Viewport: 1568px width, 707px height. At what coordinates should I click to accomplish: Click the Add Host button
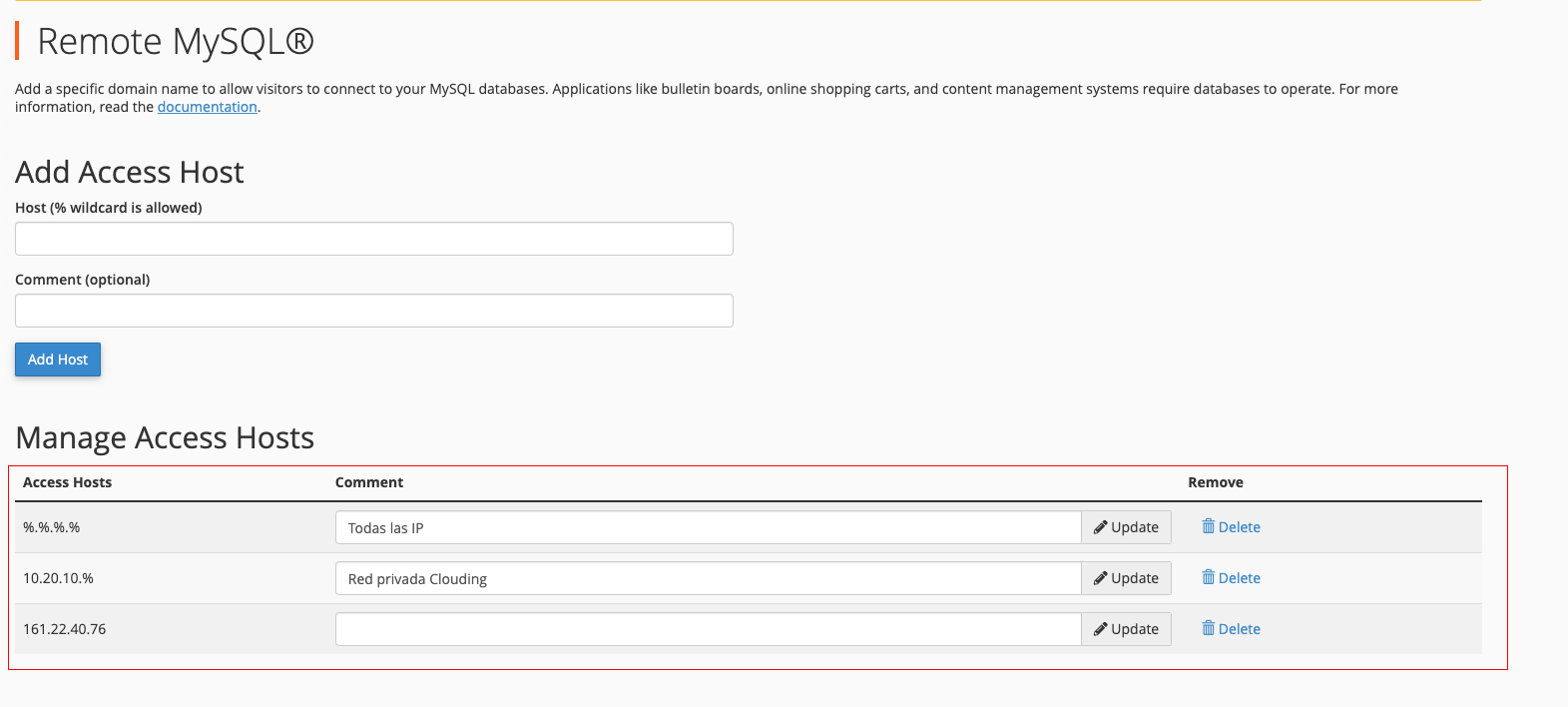click(x=58, y=359)
